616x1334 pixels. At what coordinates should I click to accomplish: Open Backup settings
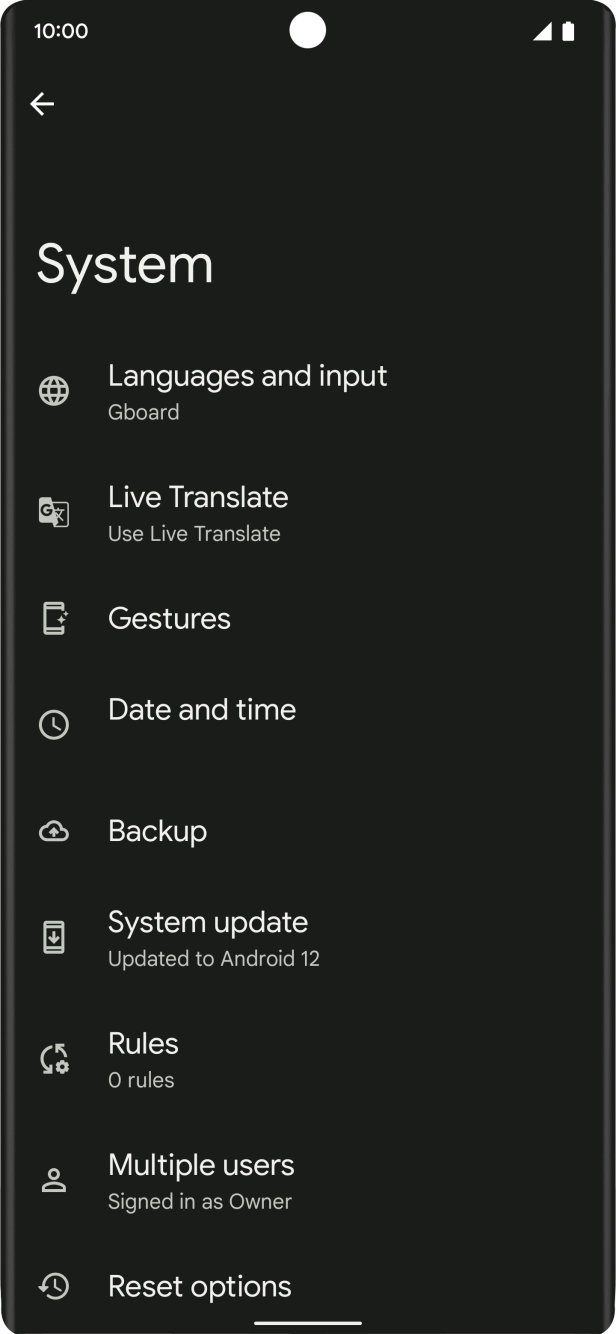pyautogui.click(x=157, y=831)
